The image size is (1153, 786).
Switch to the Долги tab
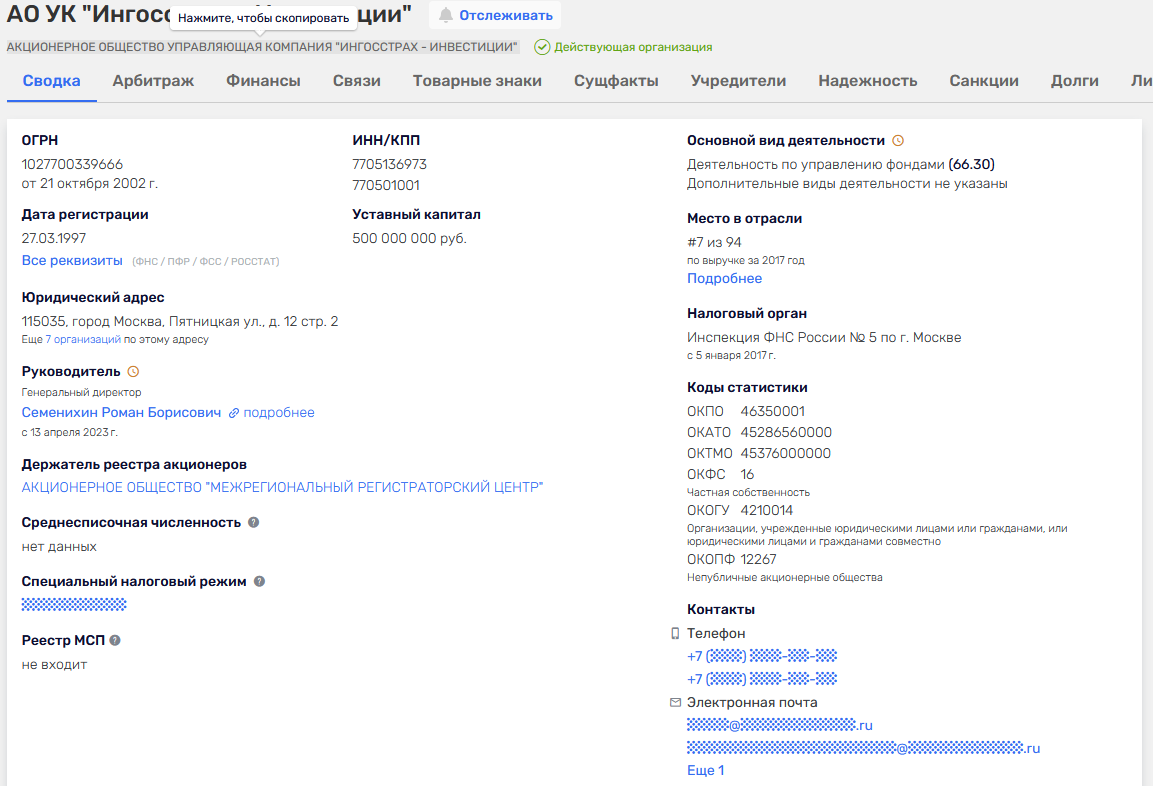point(1074,81)
